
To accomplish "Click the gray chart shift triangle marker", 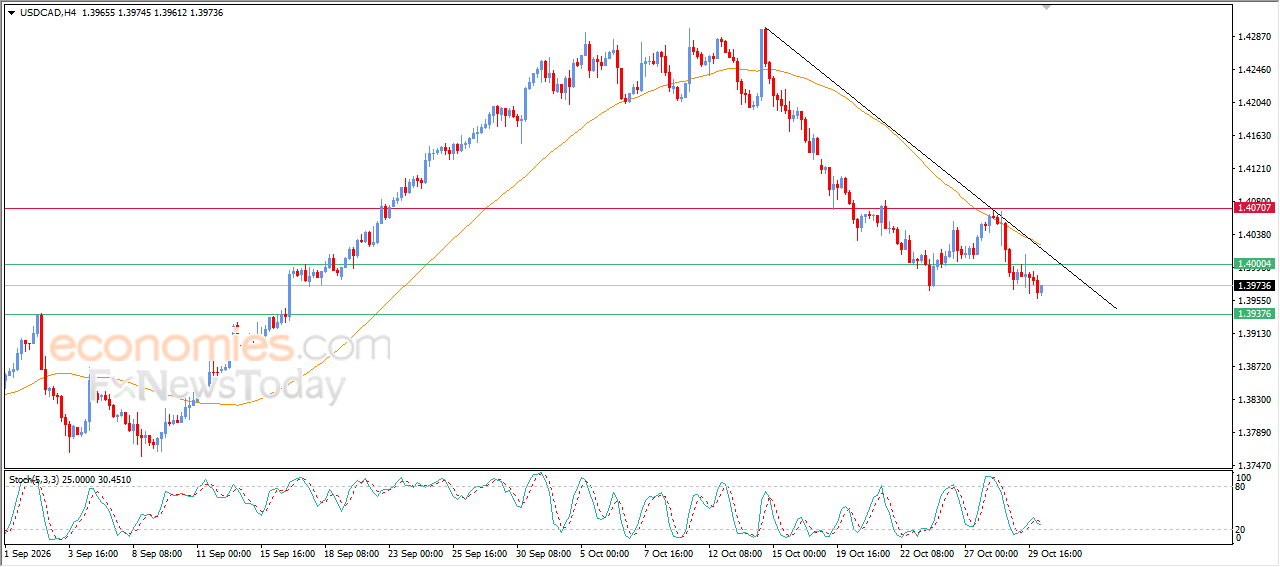I will [1046, 7].
